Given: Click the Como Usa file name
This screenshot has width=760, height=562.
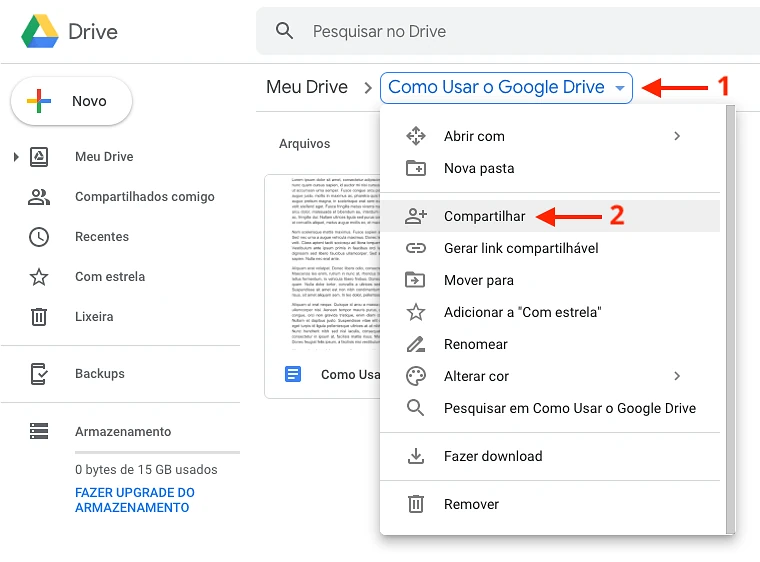Looking at the screenshot, I should coord(350,374).
